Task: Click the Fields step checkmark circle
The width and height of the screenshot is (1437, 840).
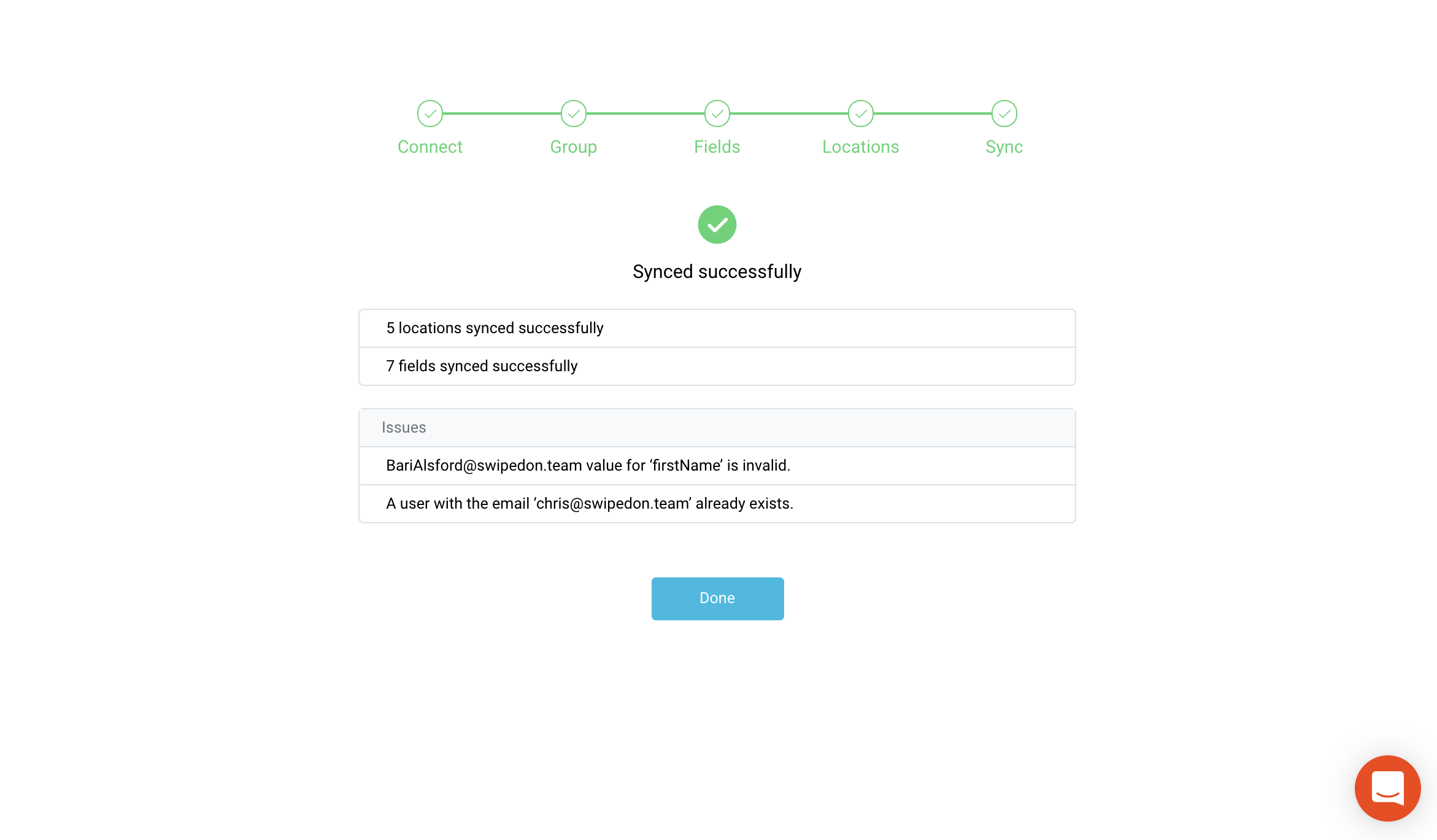Action: tap(717, 114)
